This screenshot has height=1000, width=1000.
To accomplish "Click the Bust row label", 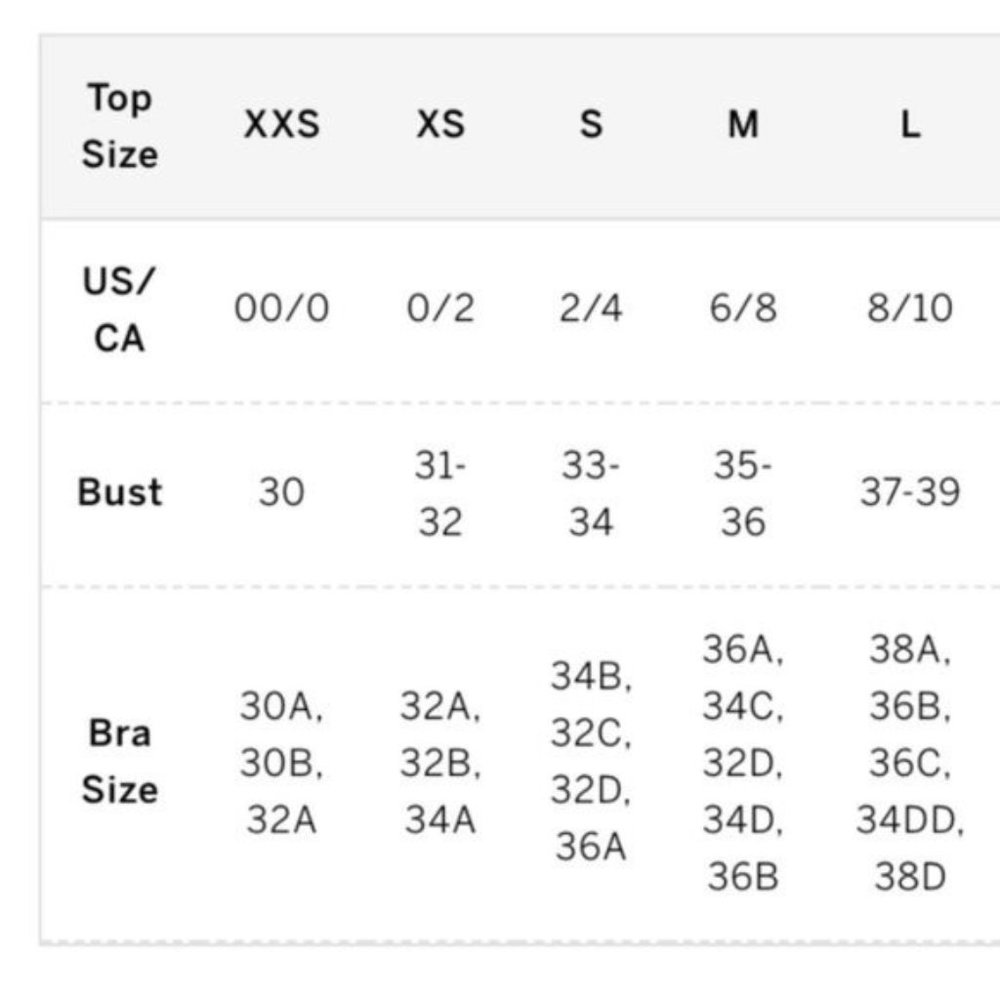I will [120, 492].
